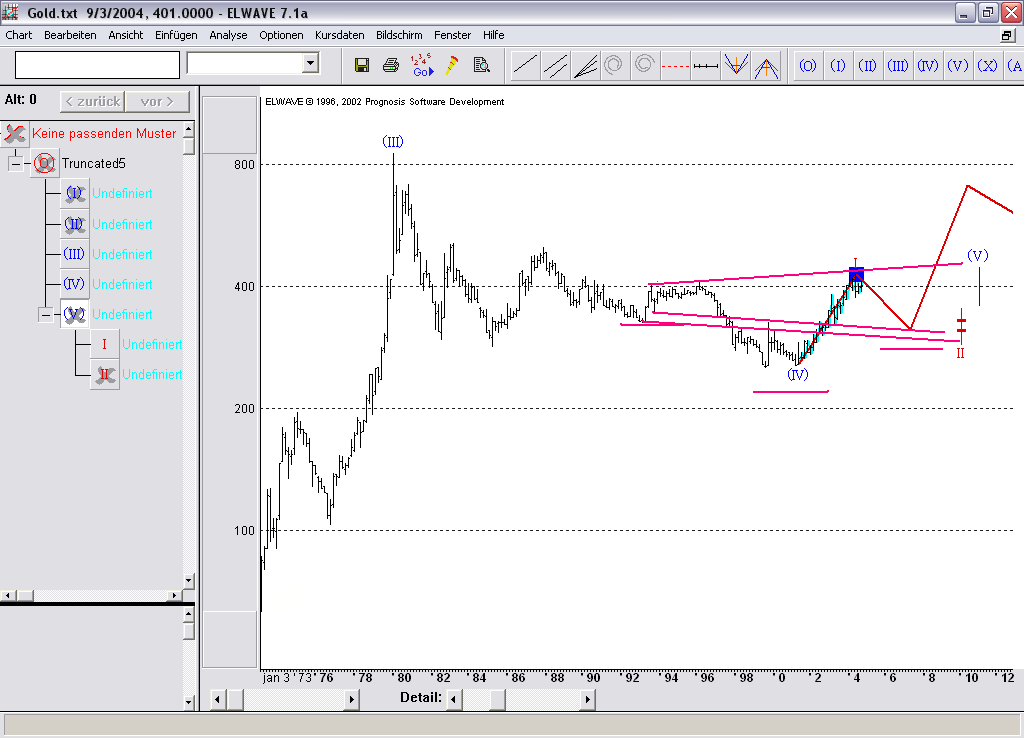The height and width of the screenshot is (738, 1024).
Task: Select the red dashed horizontal line tool
Action: click(676, 66)
